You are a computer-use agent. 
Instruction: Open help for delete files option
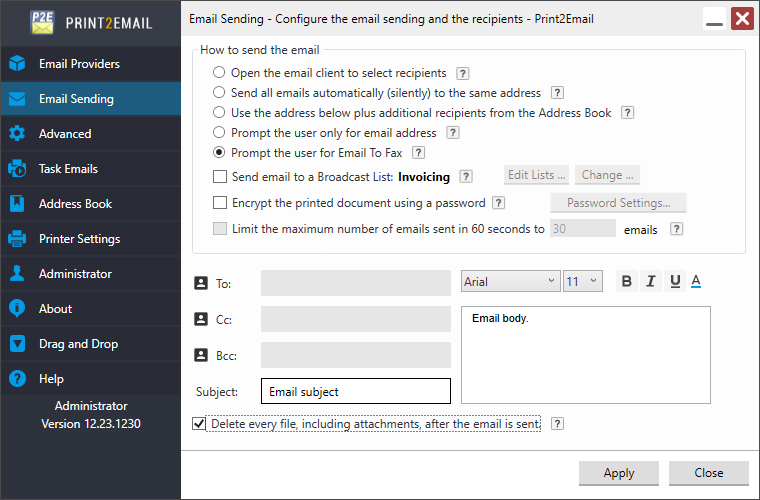point(557,424)
